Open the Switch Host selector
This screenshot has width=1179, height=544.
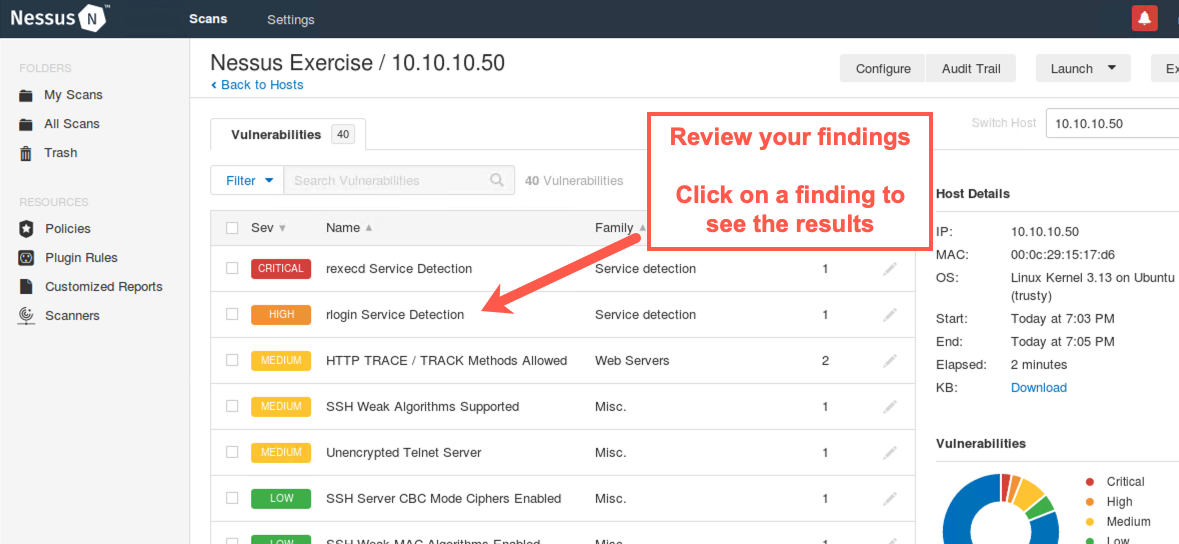pyautogui.click(x=1112, y=123)
